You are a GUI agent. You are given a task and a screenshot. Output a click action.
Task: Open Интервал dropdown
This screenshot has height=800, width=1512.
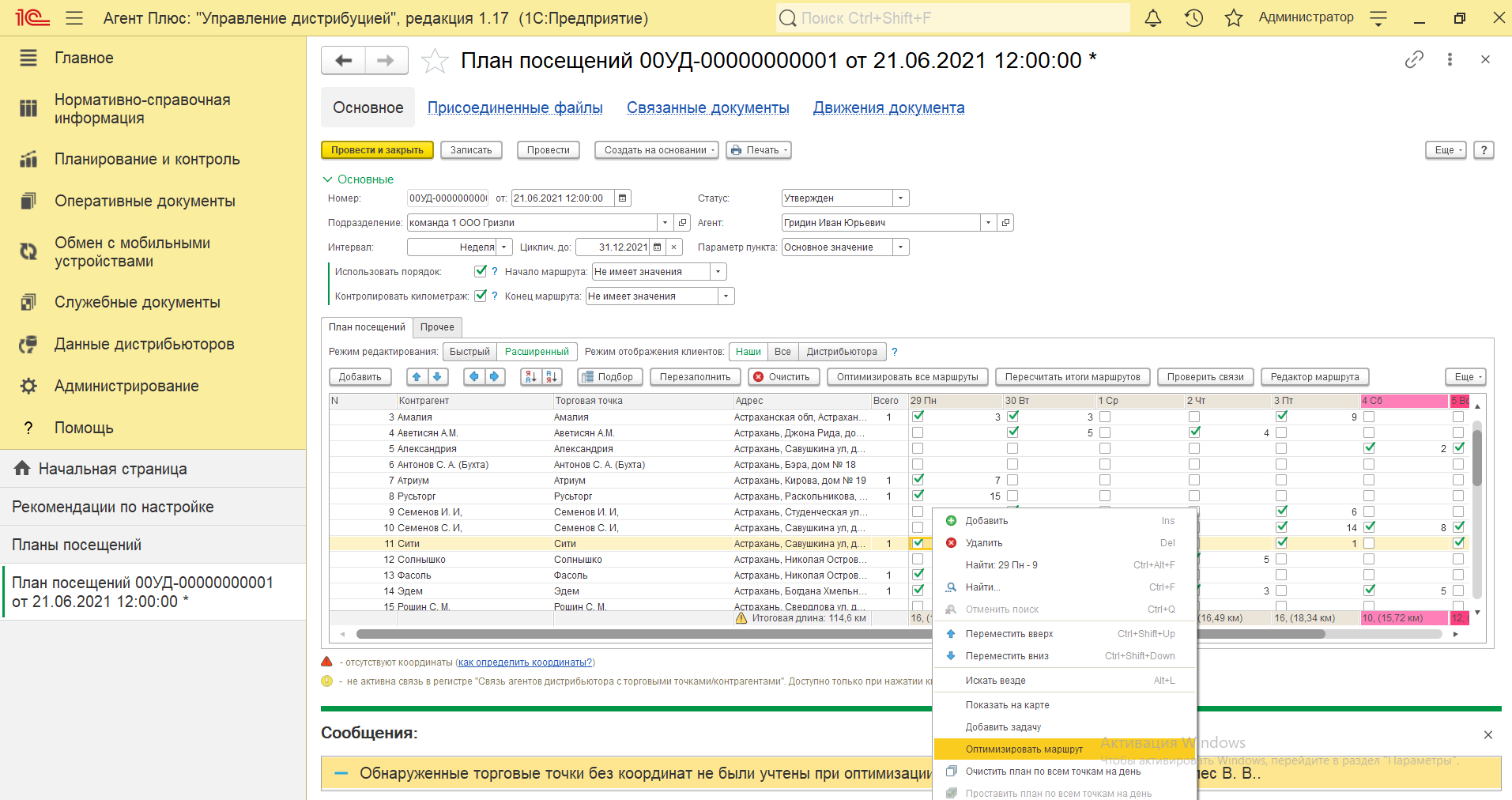pyautogui.click(x=503, y=247)
